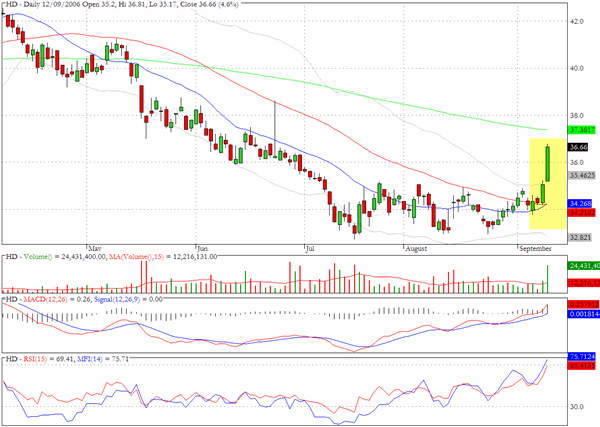This screenshot has width=600, height=427.
Task: Click the September label on time axis
Action: [535, 249]
